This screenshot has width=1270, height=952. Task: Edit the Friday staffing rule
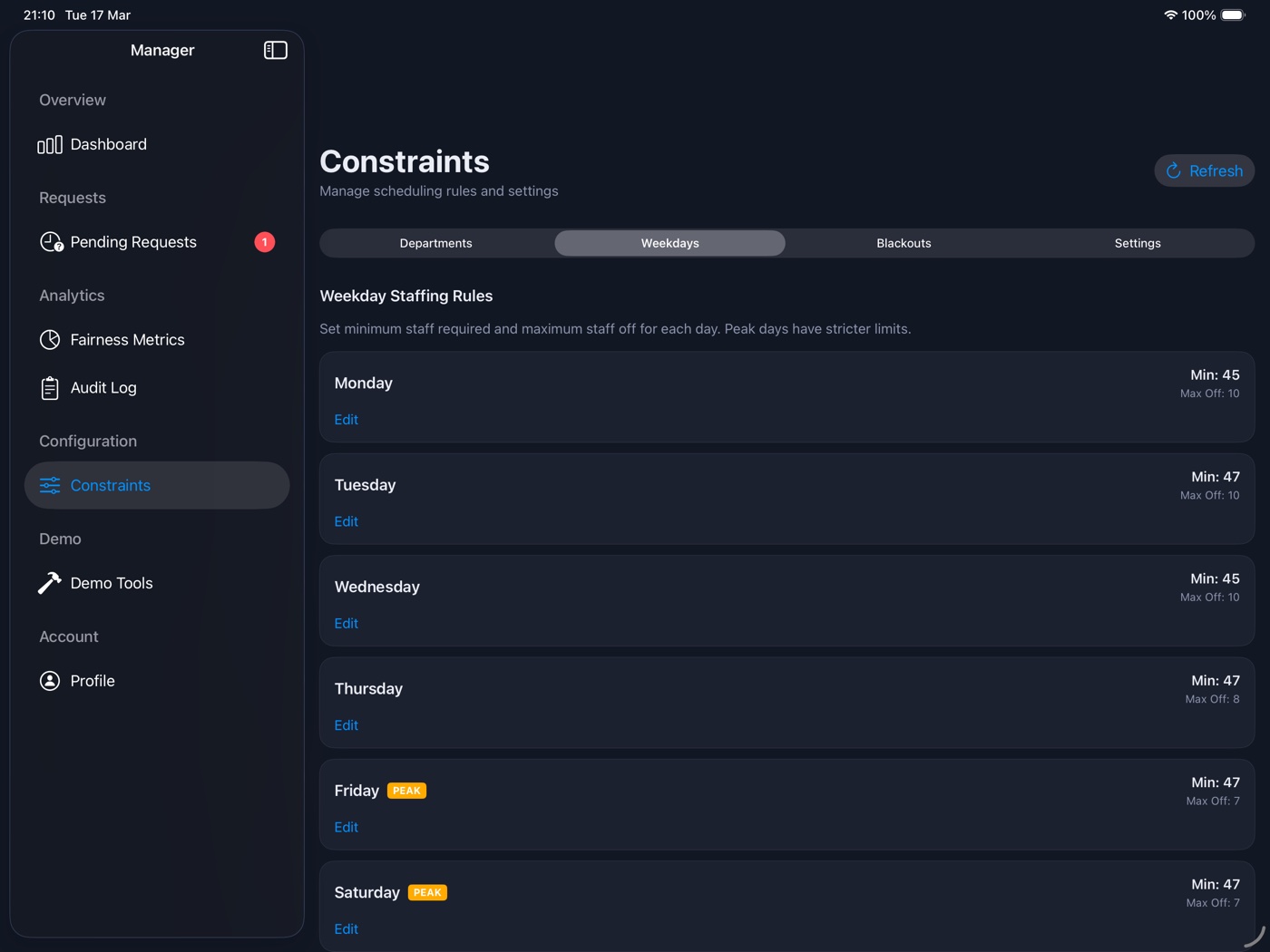pyautogui.click(x=347, y=827)
